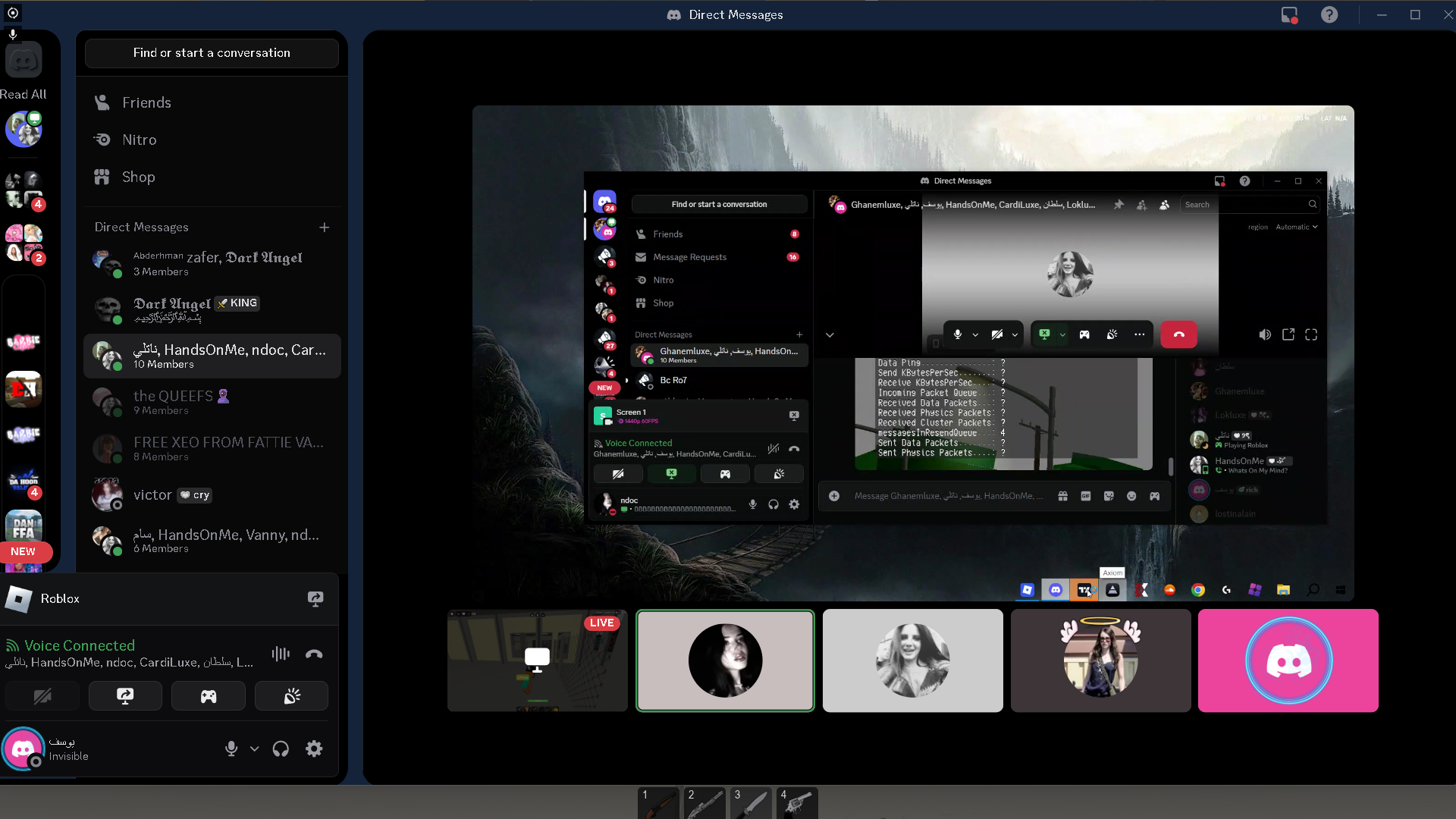Toggle deafen with the headphones icon
The height and width of the screenshot is (819, 1456).
pos(281,749)
